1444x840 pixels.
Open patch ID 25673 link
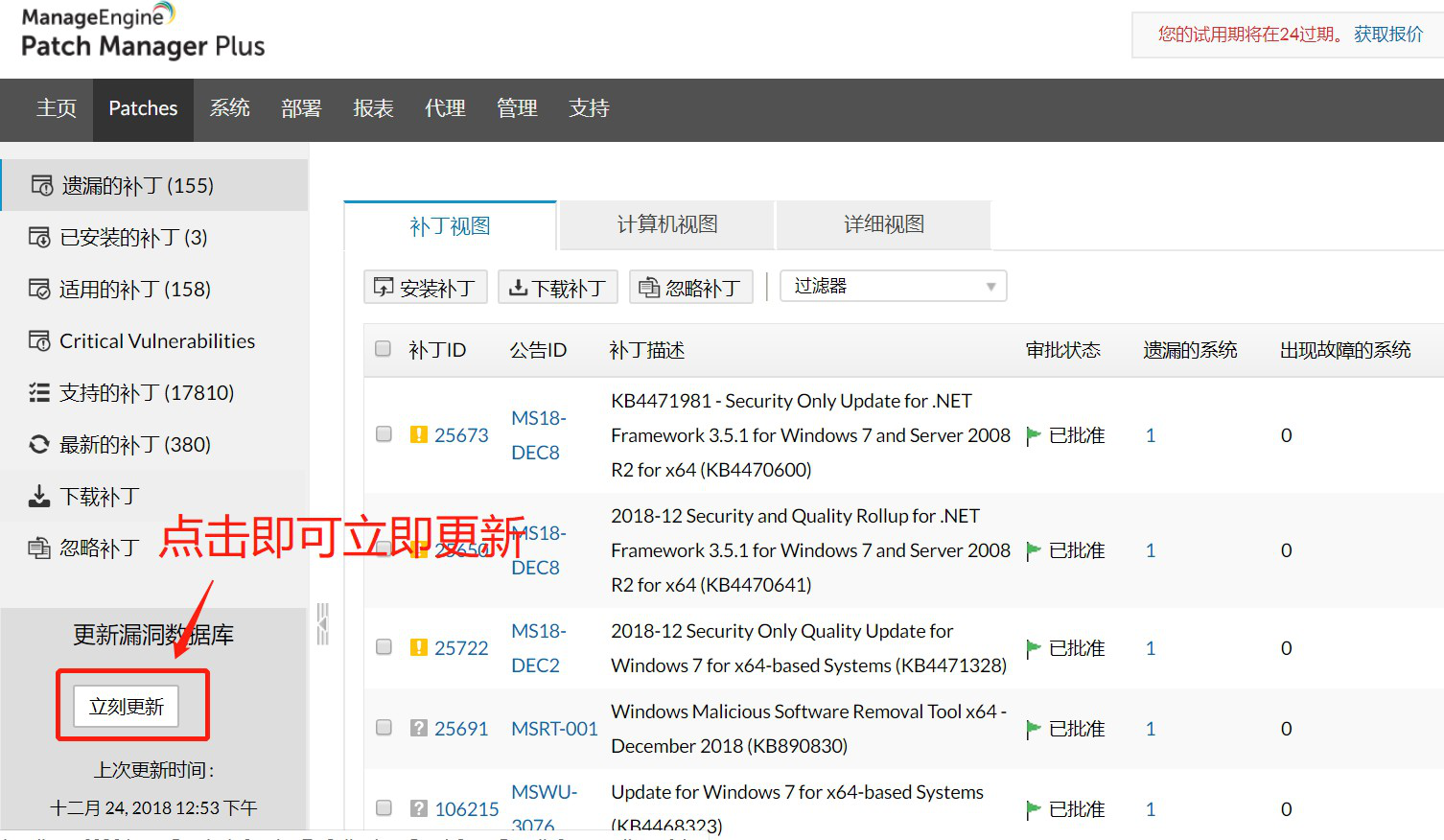[x=461, y=435]
